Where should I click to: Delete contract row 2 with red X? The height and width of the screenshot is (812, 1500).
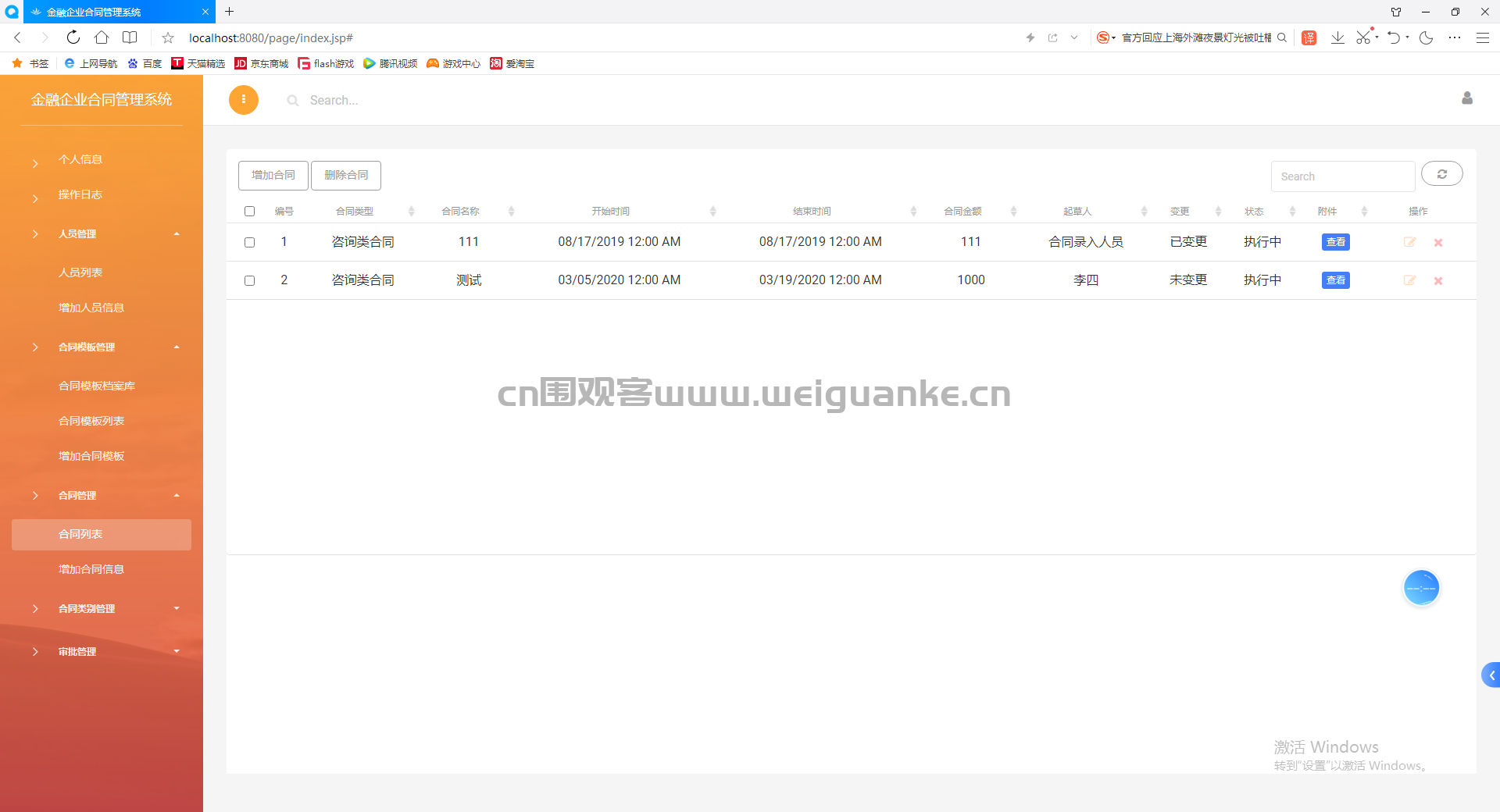(x=1438, y=281)
